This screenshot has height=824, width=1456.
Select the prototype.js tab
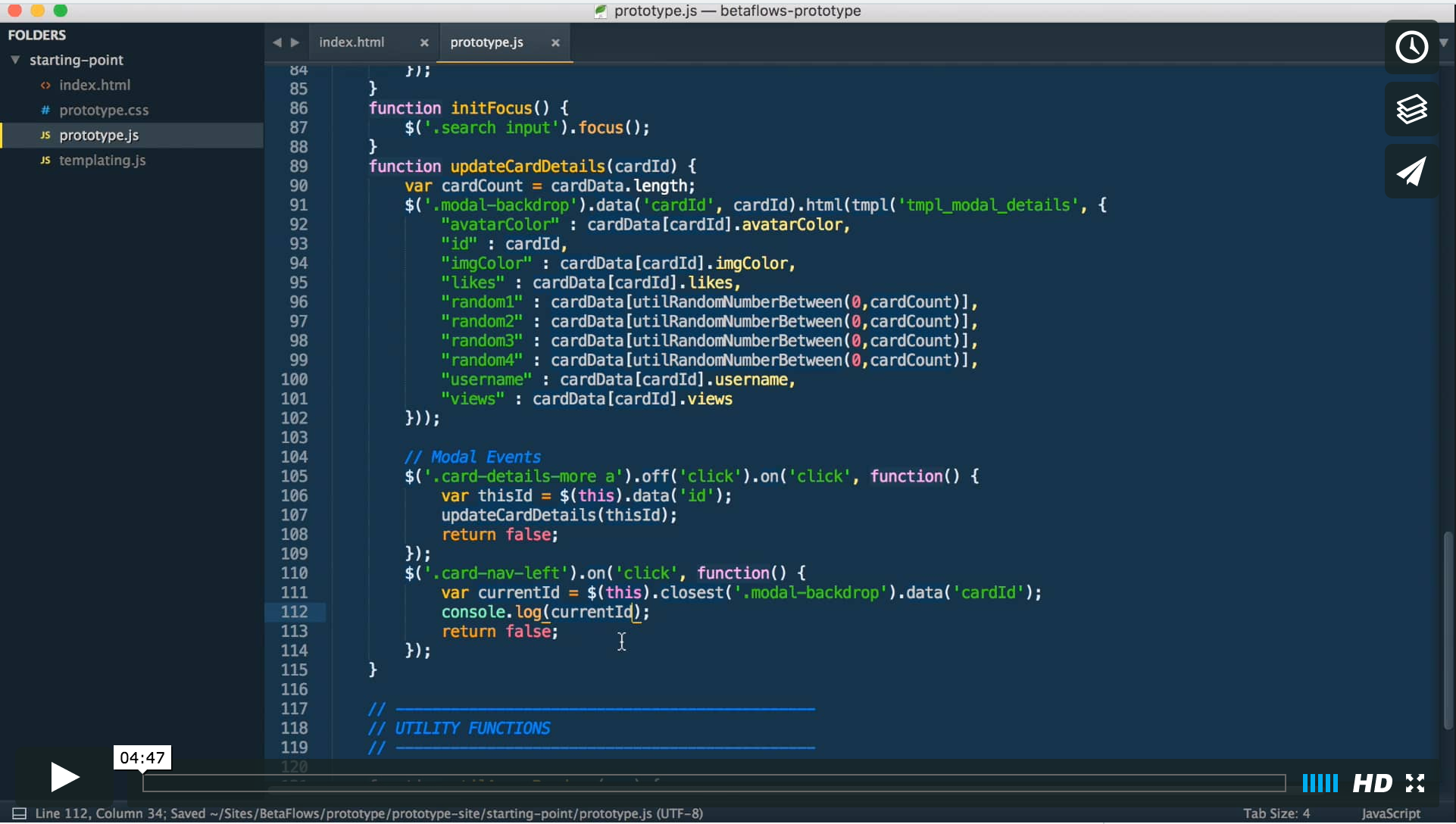[489, 42]
